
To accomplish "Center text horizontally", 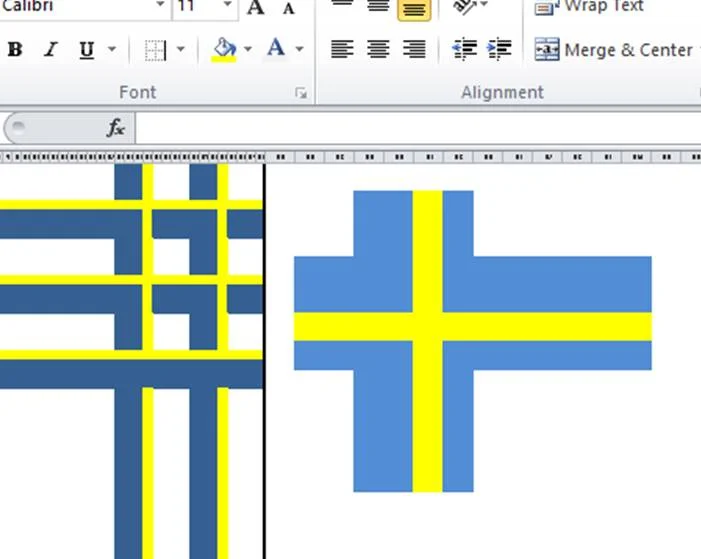I will pos(378,49).
